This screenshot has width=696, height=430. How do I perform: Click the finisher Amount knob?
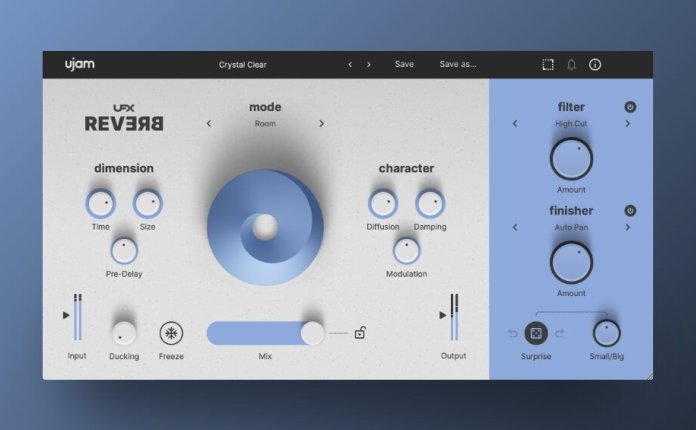coord(571,263)
